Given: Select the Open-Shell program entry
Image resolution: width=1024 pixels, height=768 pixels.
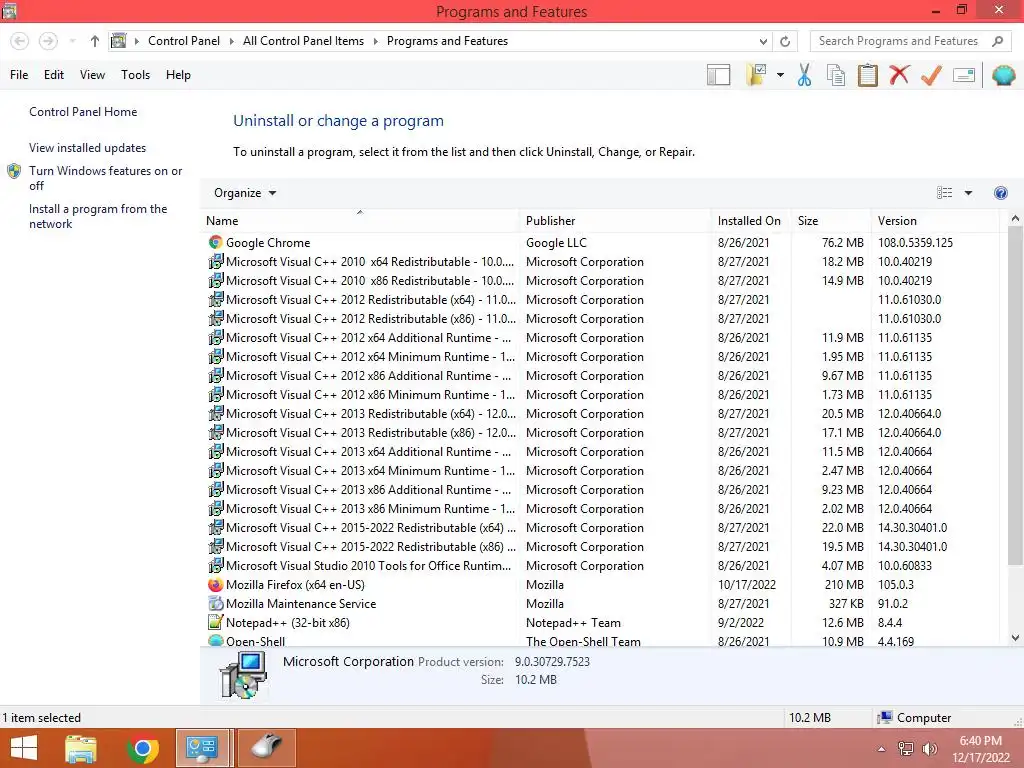Looking at the screenshot, I should tap(601, 641).
